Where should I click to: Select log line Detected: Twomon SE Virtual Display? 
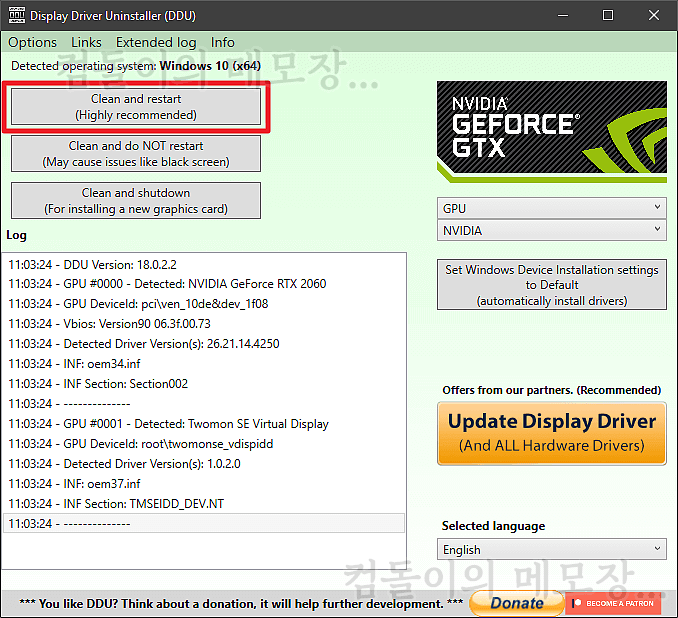pos(204,423)
